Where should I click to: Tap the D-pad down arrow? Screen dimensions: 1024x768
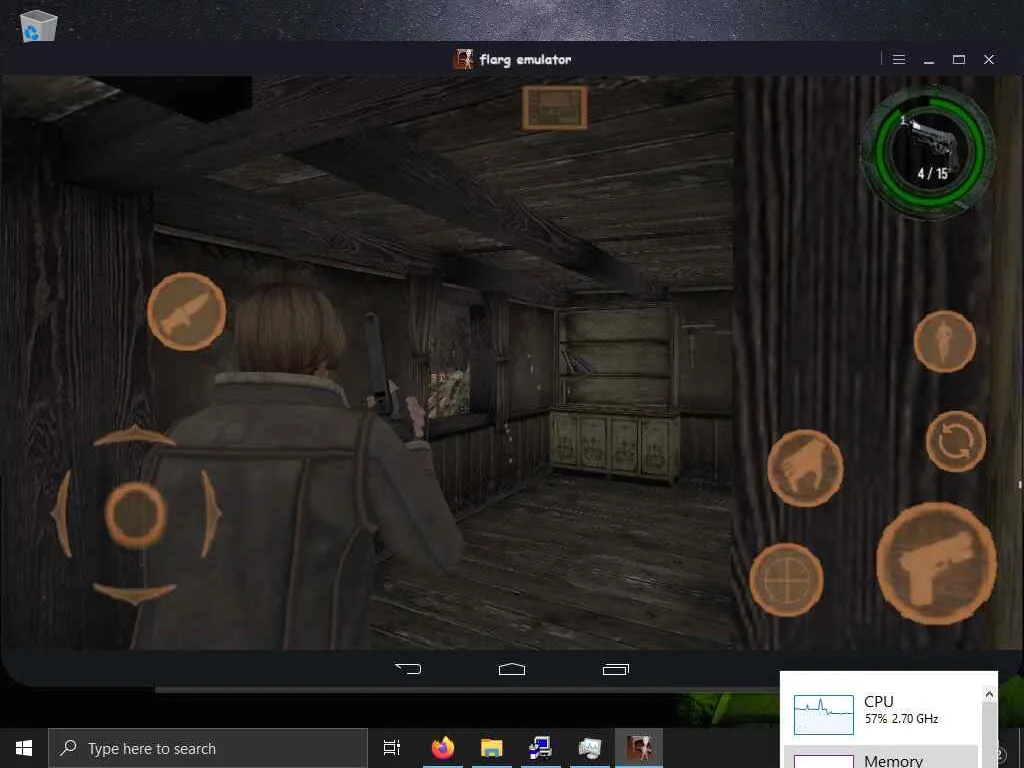click(135, 594)
